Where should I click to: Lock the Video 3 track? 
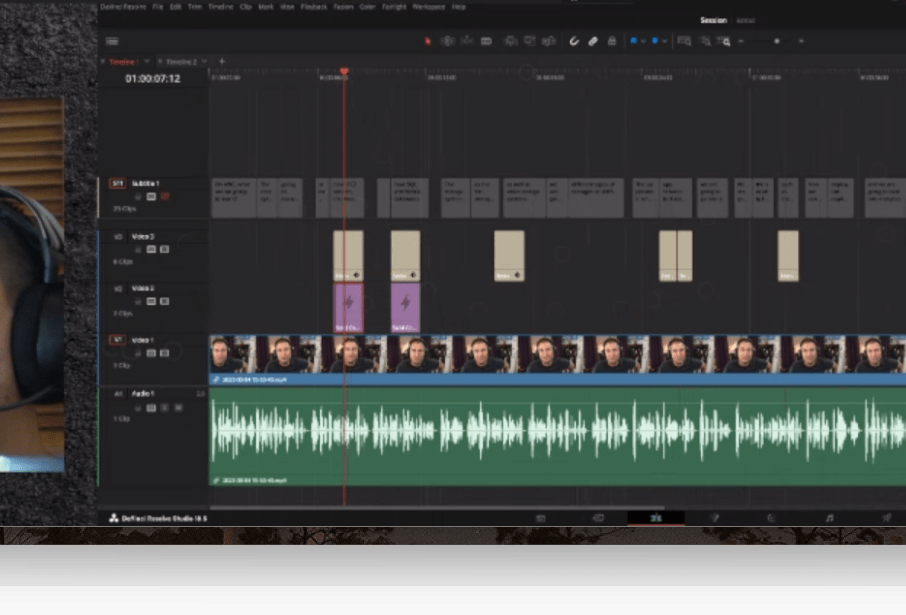(138, 250)
